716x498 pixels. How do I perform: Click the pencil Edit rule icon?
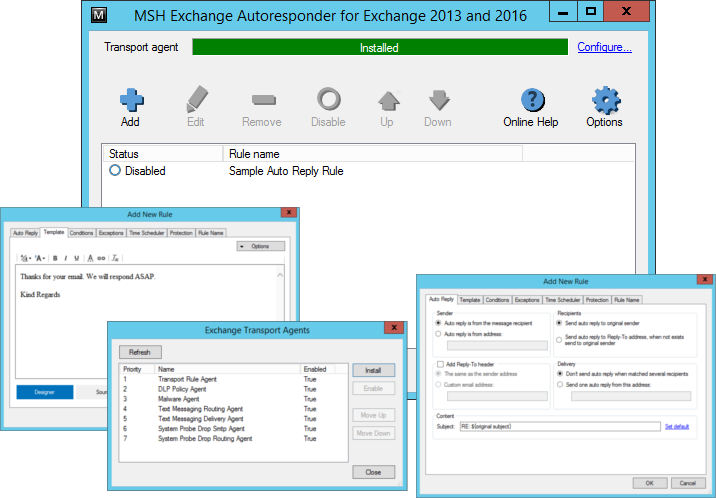click(x=197, y=99)
